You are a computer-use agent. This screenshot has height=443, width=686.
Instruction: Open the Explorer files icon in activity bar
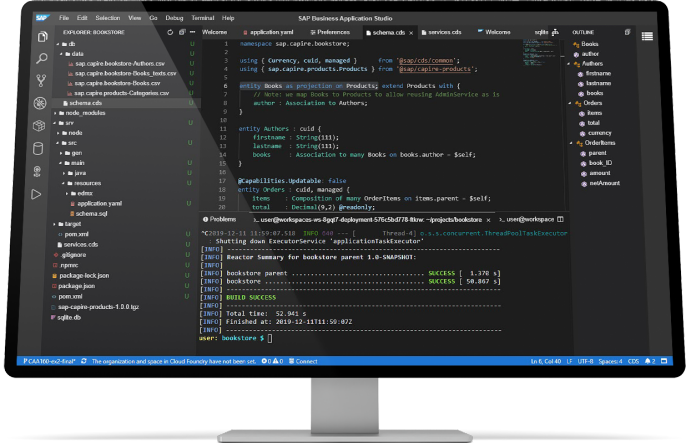click(42, 36)
